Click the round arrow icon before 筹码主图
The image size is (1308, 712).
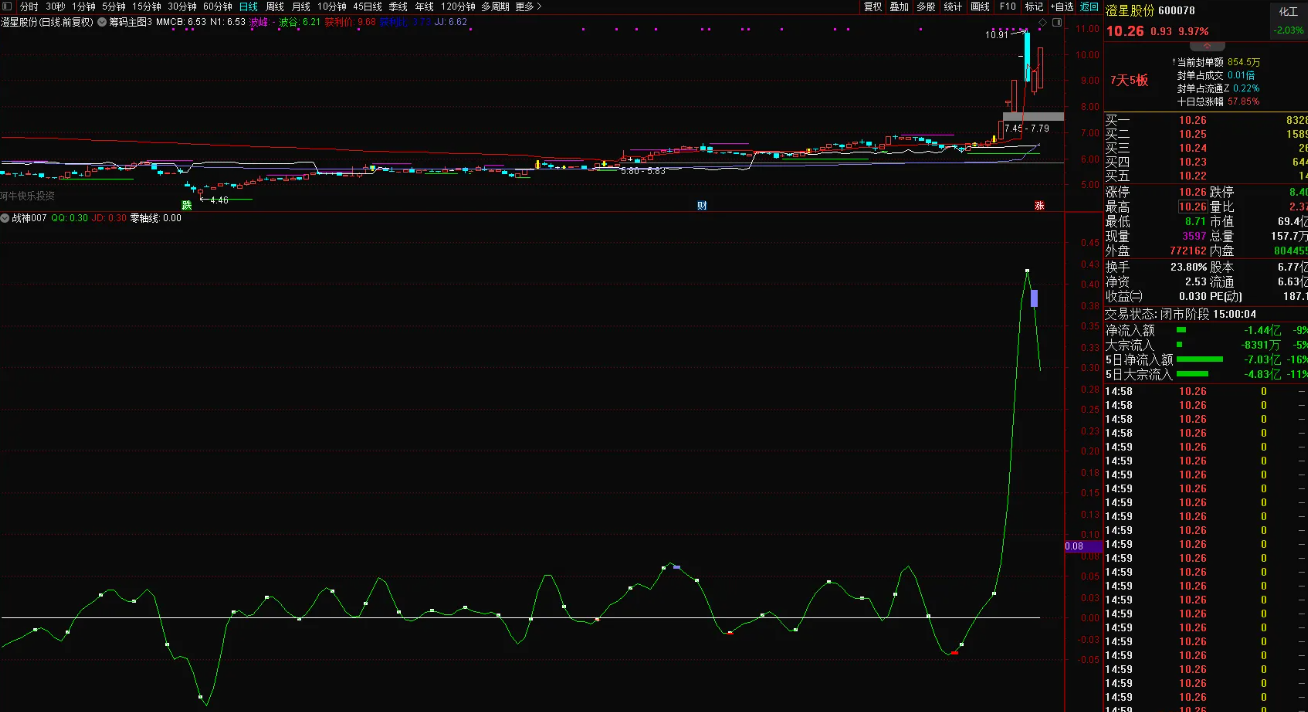(x=101, y=21)
